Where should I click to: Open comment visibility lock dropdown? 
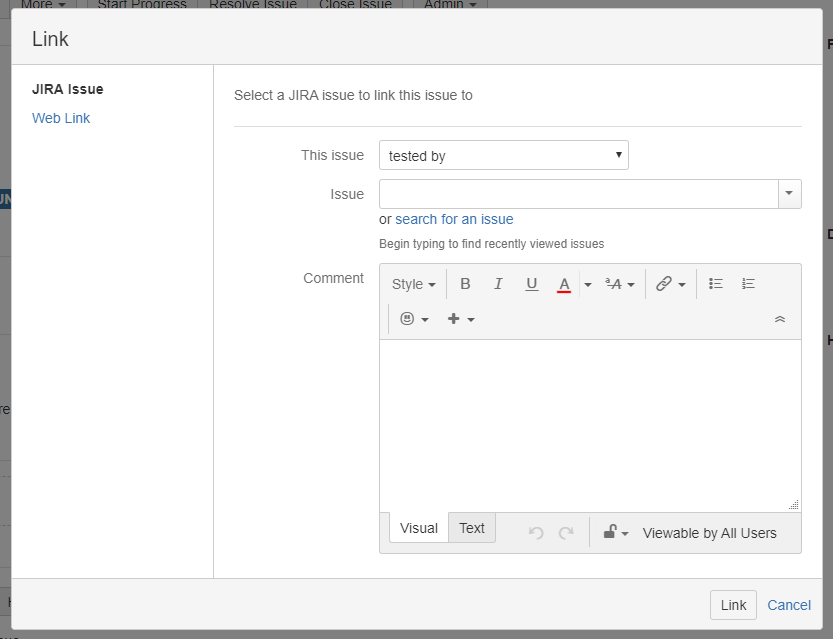pyautogui.click(x=616, y=532)
